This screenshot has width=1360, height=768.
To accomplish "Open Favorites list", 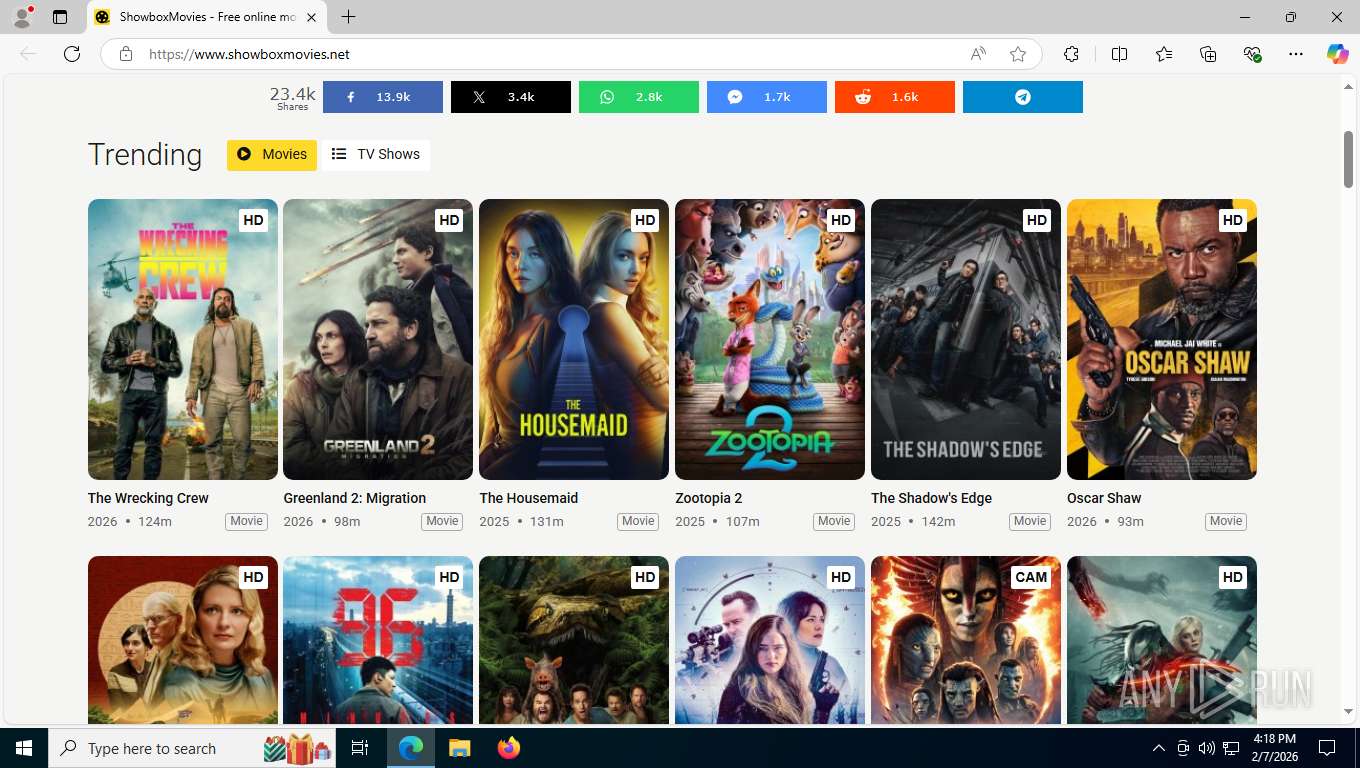I will [x=1164, y=54].
